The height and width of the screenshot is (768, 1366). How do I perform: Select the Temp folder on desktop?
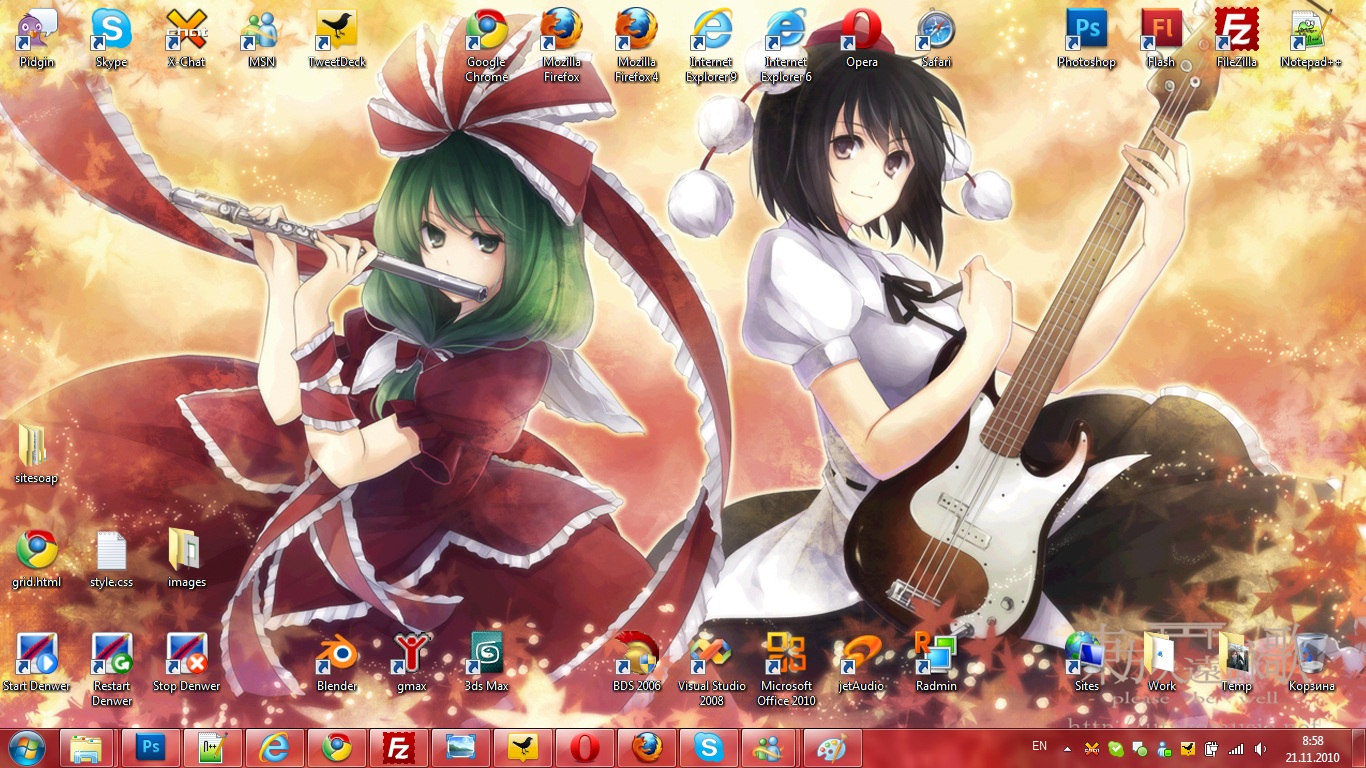point(1237,663)
